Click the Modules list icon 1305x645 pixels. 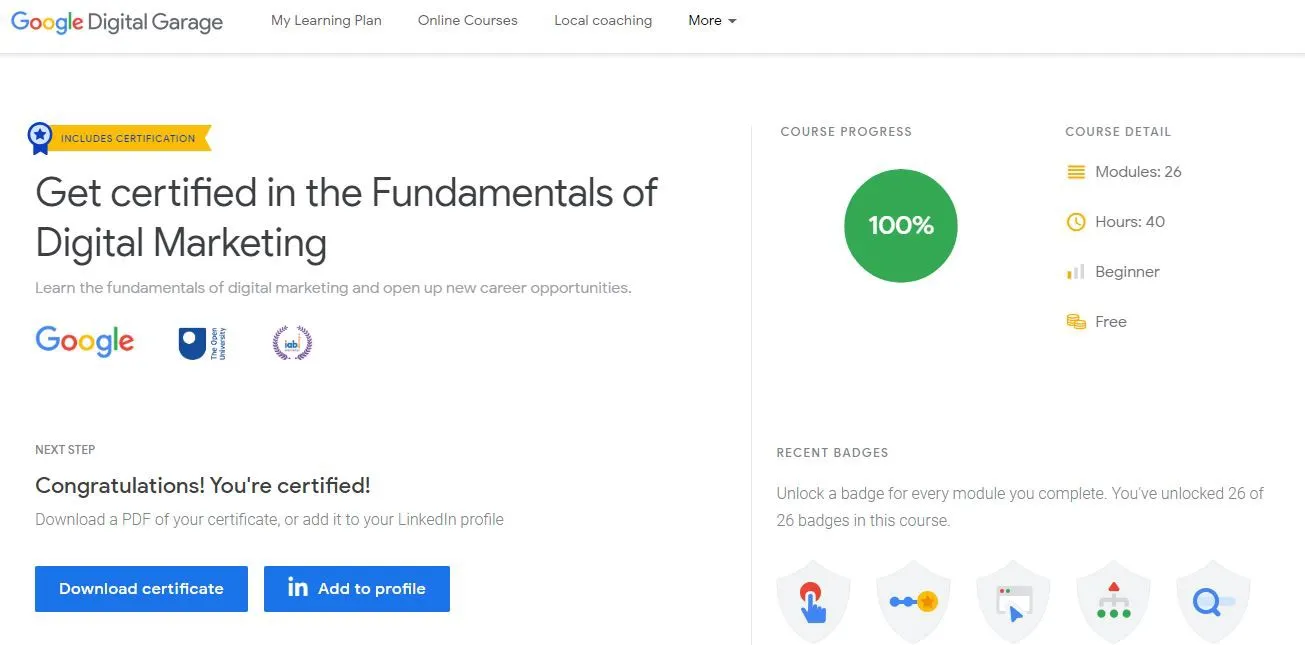[x=1076, y=172]
